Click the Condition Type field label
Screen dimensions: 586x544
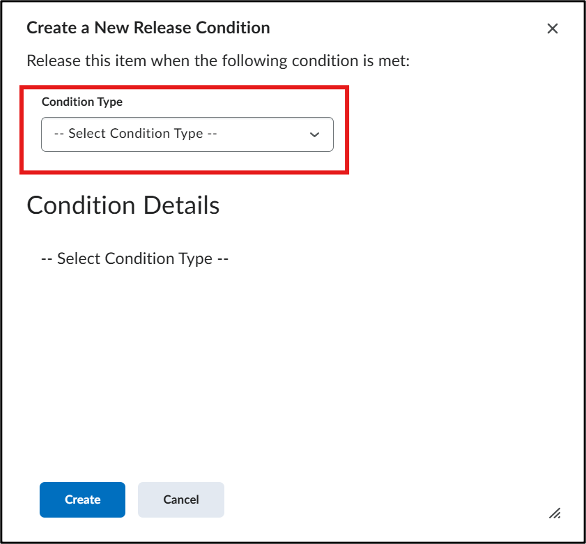pyautogui.click(x=82, y=102)
